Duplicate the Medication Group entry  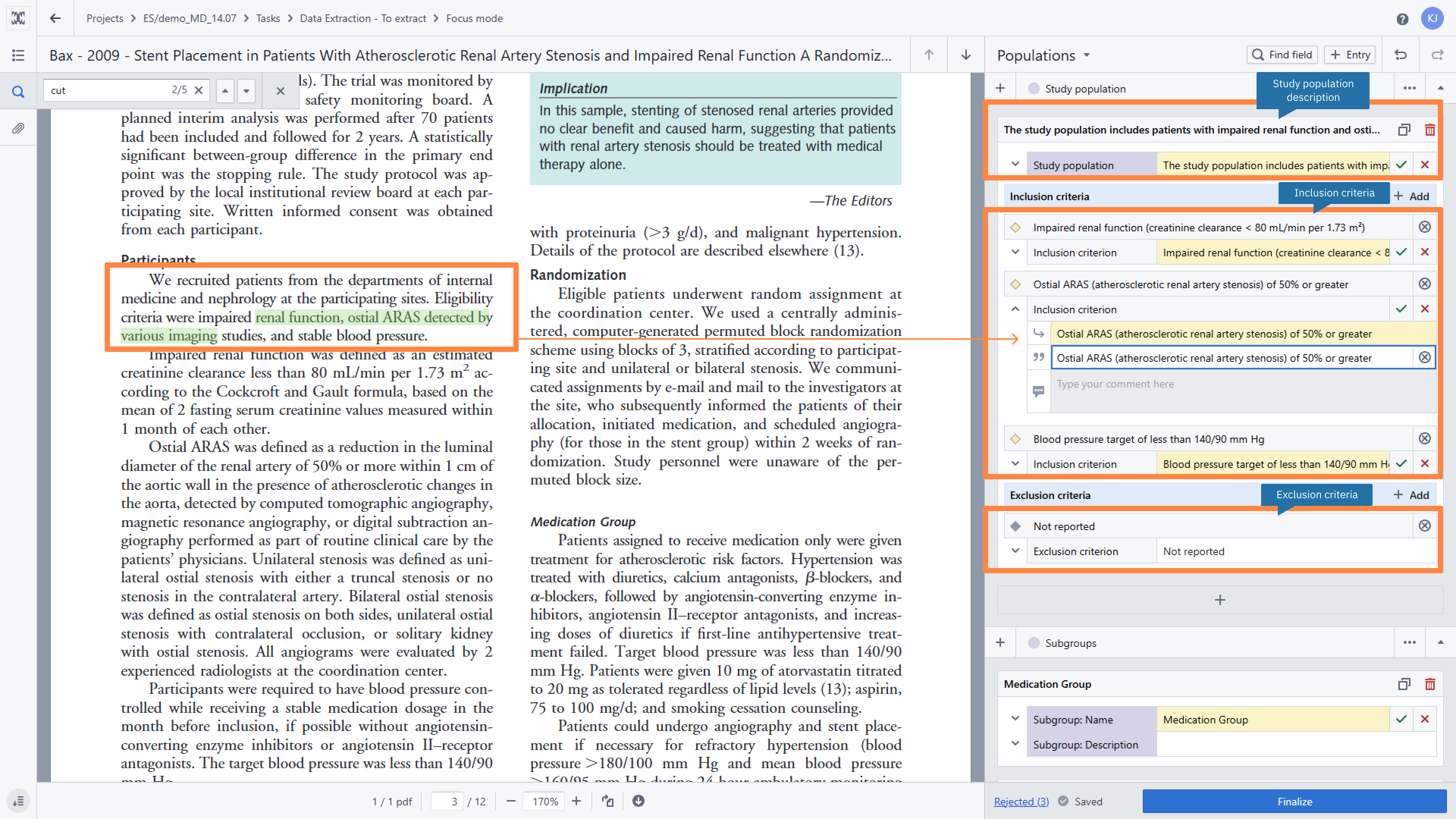[1404, 684]
